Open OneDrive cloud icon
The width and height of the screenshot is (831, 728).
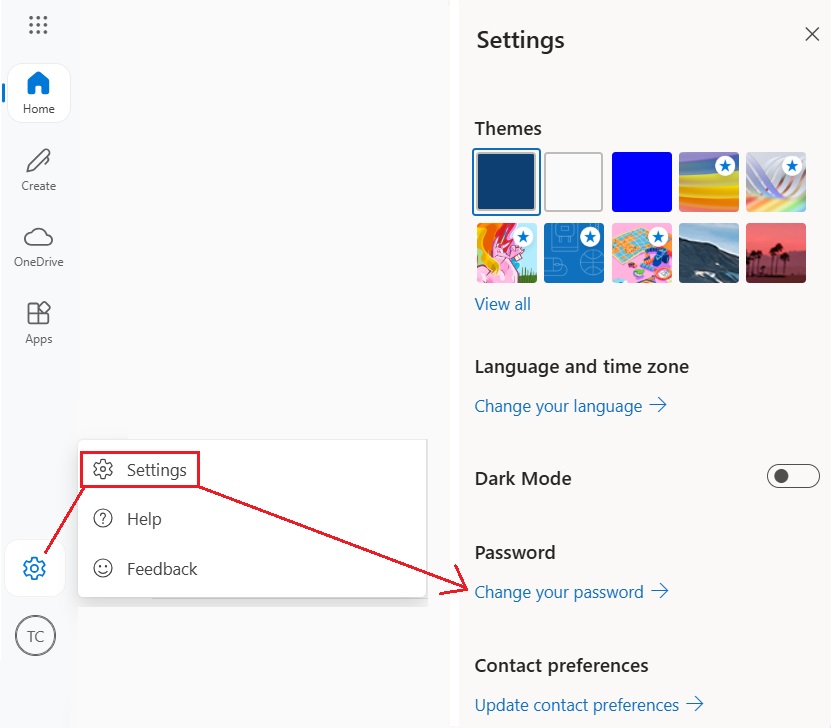point(39,246)
